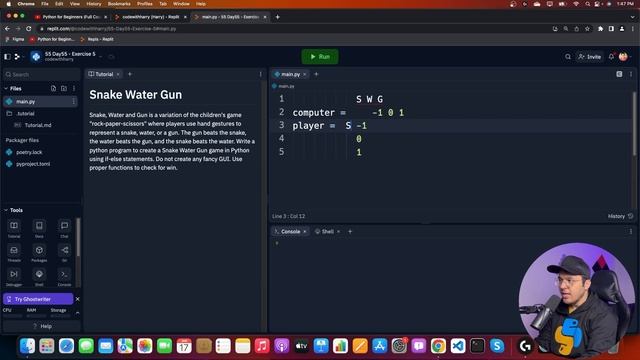Open pyproject.toml file

pos(33,164)
